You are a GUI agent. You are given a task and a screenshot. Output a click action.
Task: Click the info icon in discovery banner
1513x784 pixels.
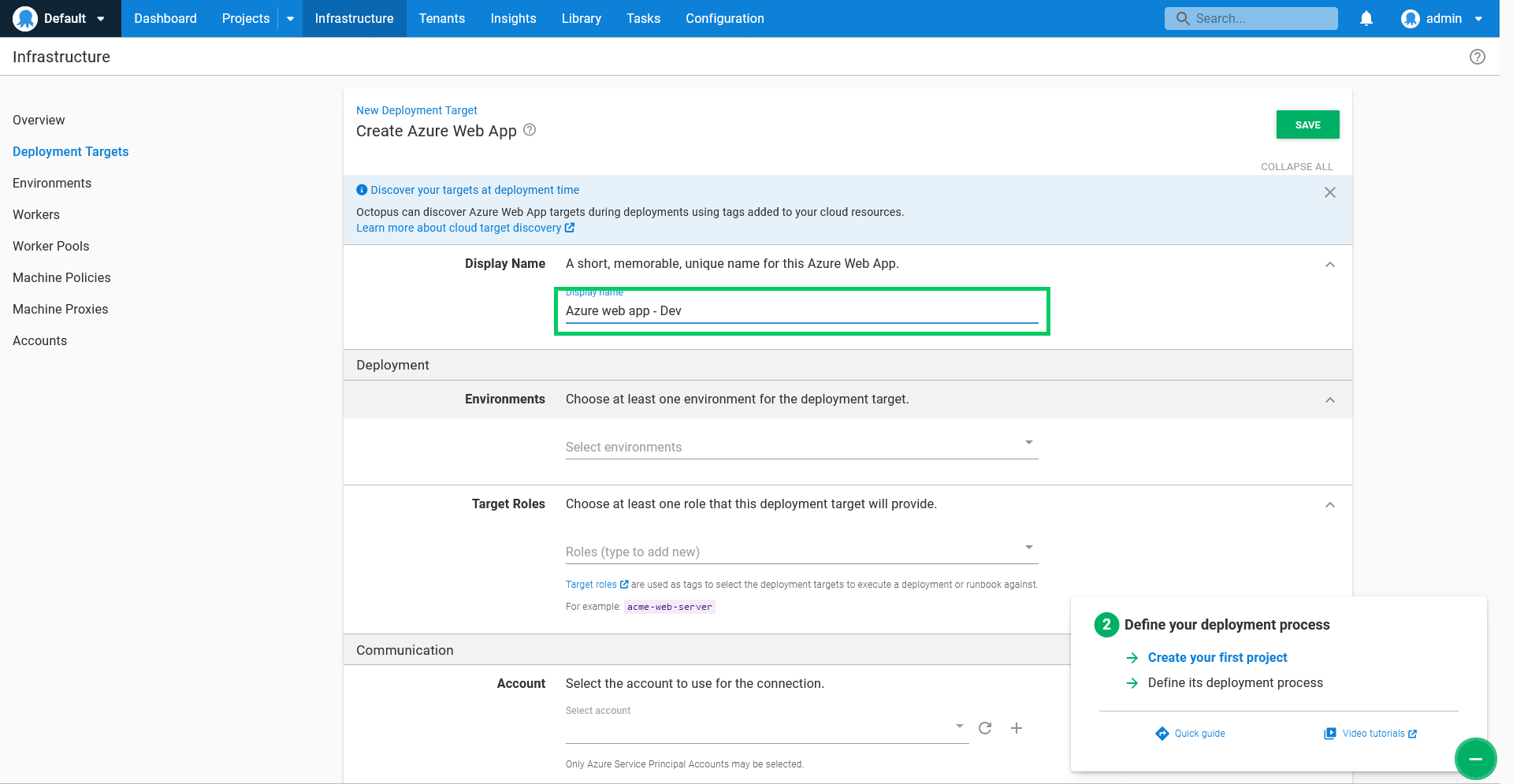point(362,190)
